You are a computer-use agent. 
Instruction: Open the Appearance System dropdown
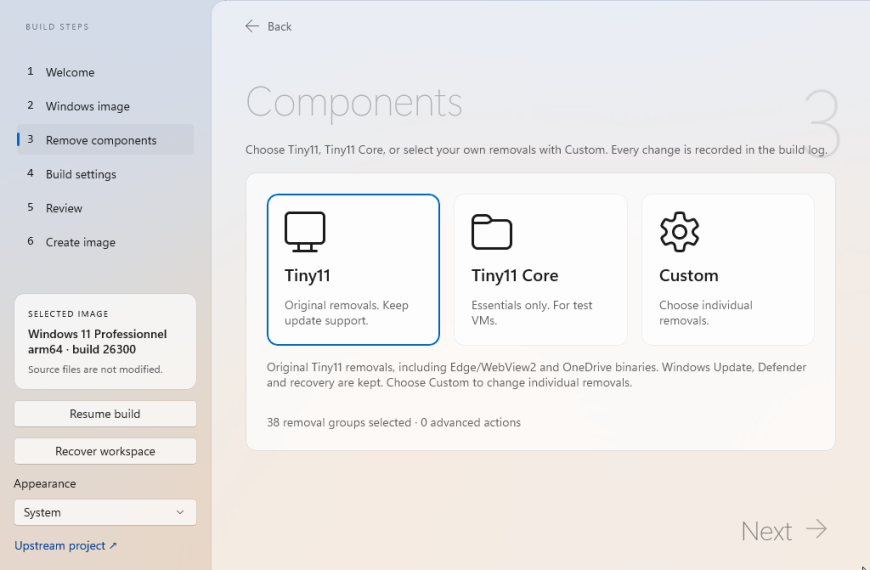point(105,512)
